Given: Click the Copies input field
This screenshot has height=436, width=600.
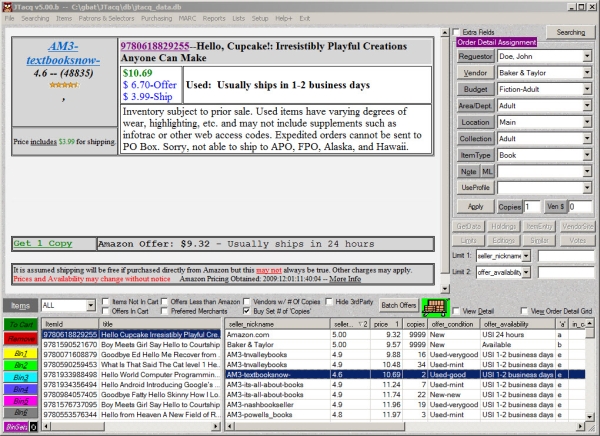Looking at the screenshot, I should click(x=532, y=207).
